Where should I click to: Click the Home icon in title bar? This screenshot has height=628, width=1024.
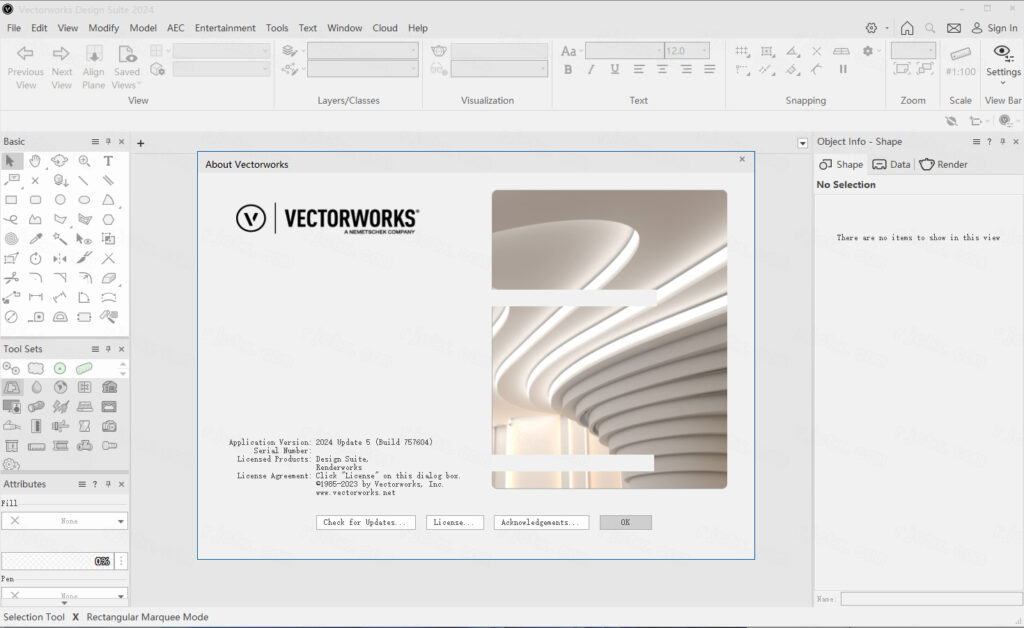(906, 28)
